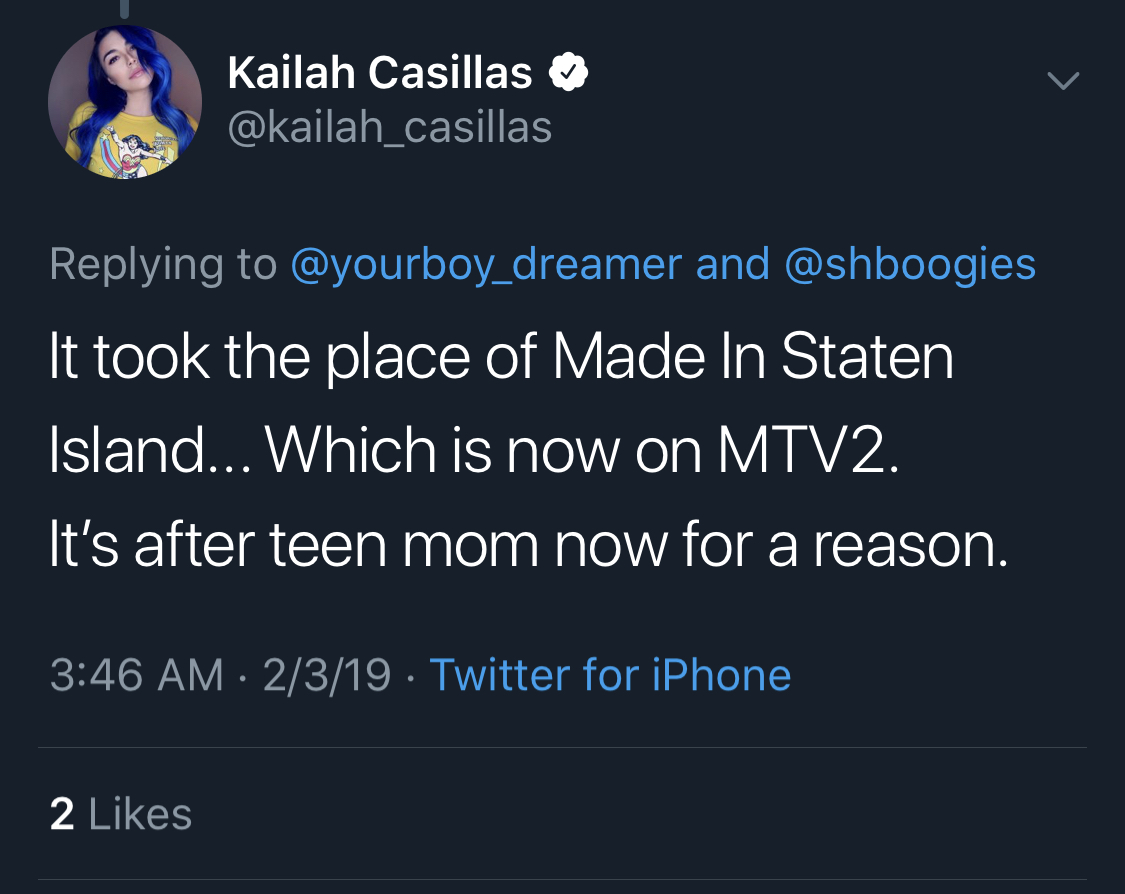The height and width of the screenshot is (894, 1125).
Task: Click the Made In Staten text line
Action: tap(501, 357)
